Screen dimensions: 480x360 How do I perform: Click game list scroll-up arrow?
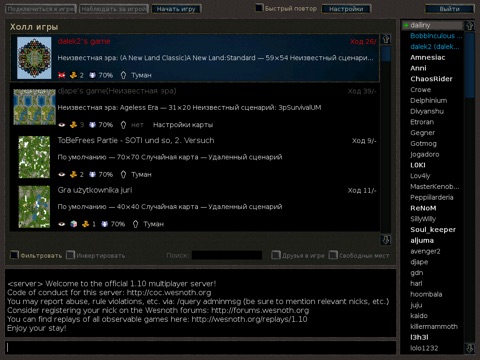[386, 39]
